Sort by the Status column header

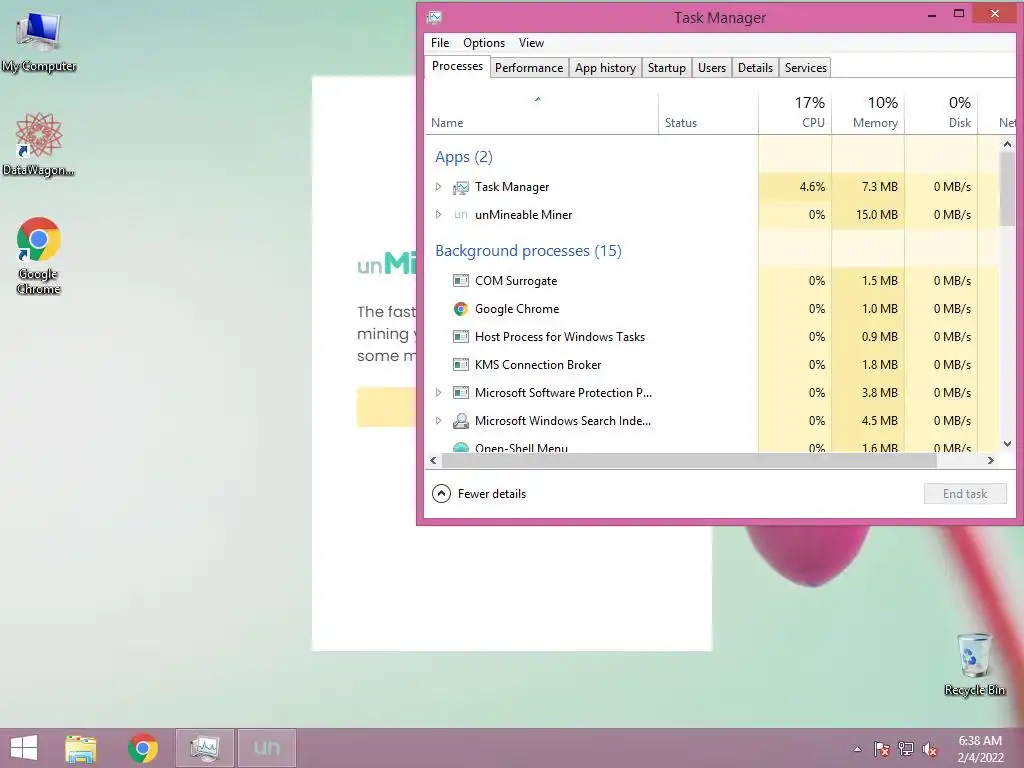coord(709,114)
